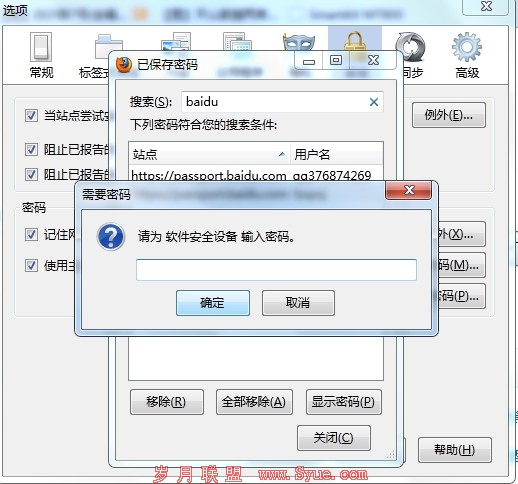Image resolution: width=518 pixels, height=484 pixels.
Task: Open the 标签式浏览 tabs folder icon
Action: click(x=108, y=43)
